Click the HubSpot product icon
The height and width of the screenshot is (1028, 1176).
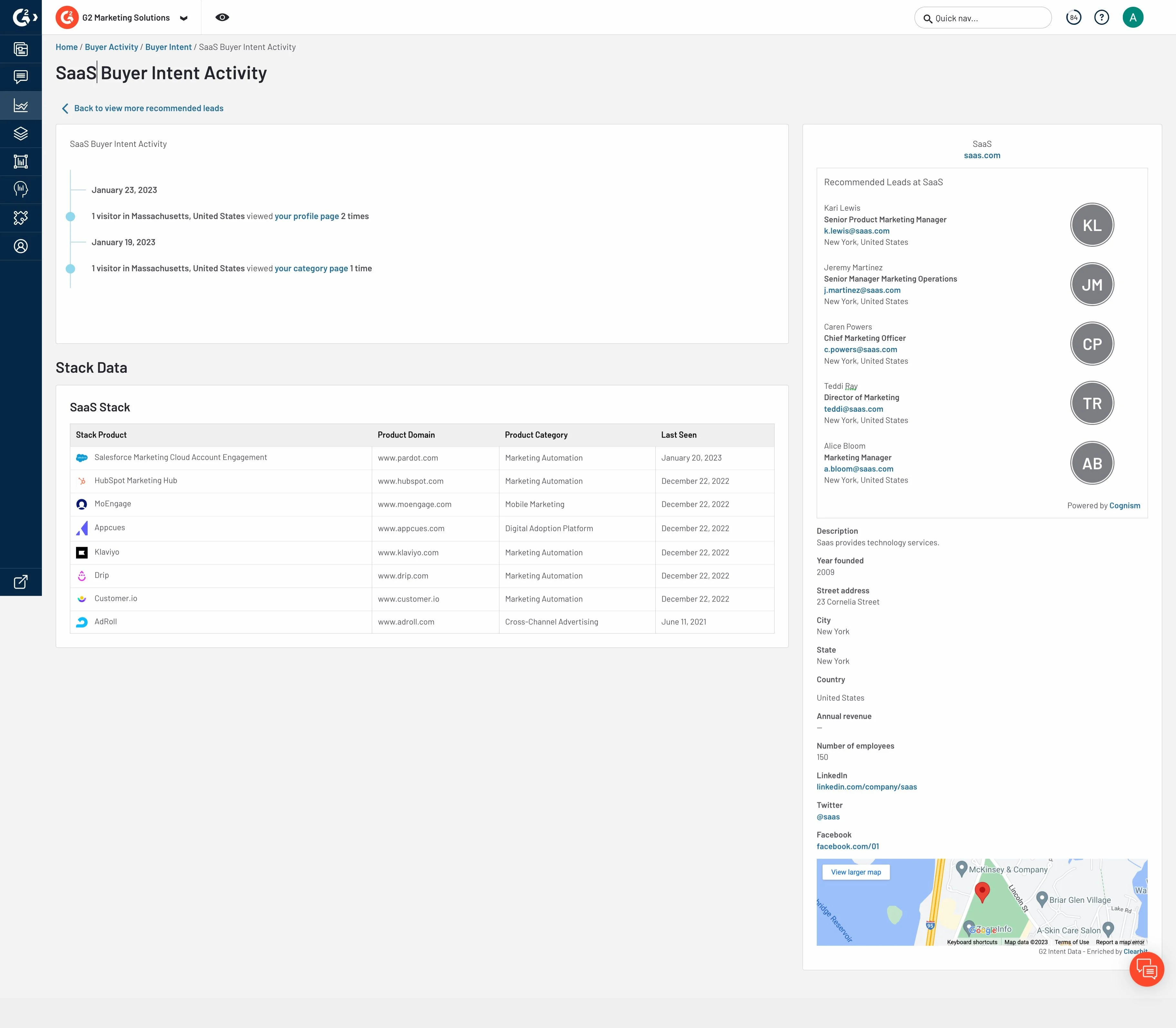tap(82, 481)
